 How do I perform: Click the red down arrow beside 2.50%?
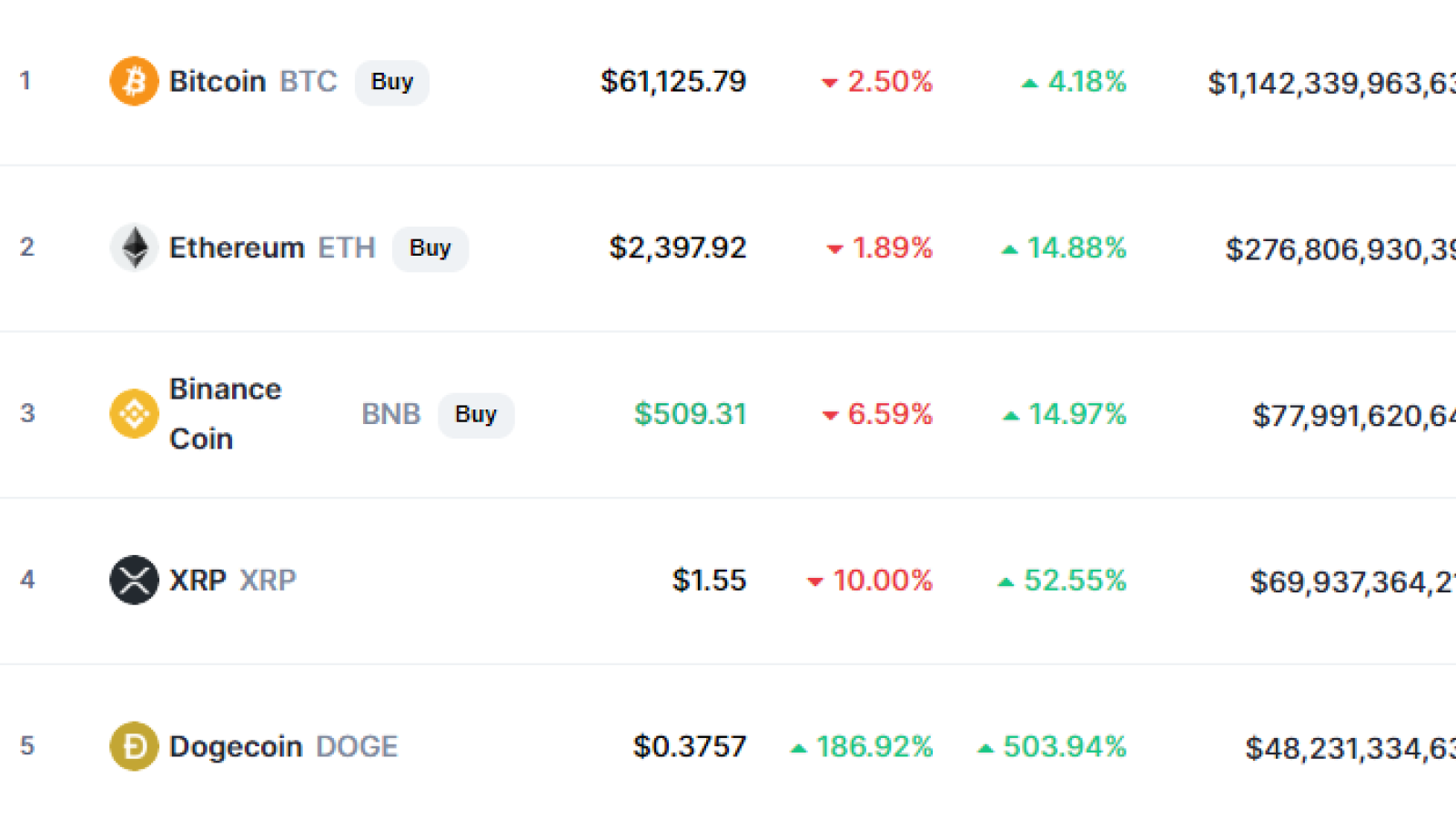click(829, 83)
